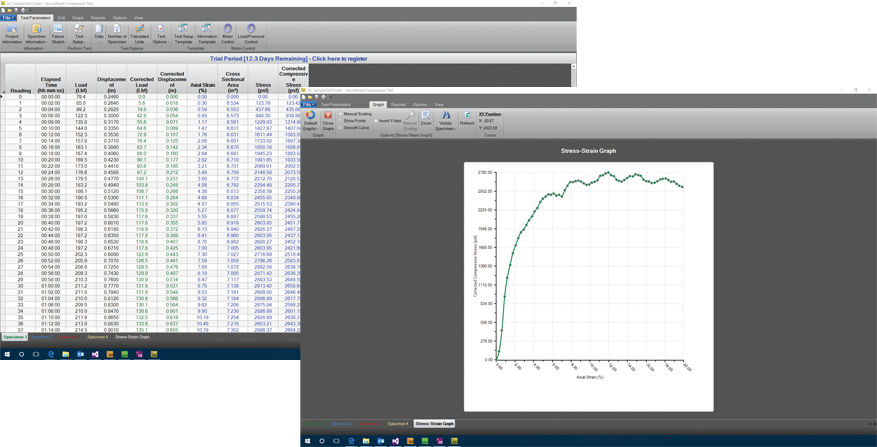Select the Specimen 4 sheet tab in data window
The width and height of the screenshot is (877, 447).
coord(97,337)
